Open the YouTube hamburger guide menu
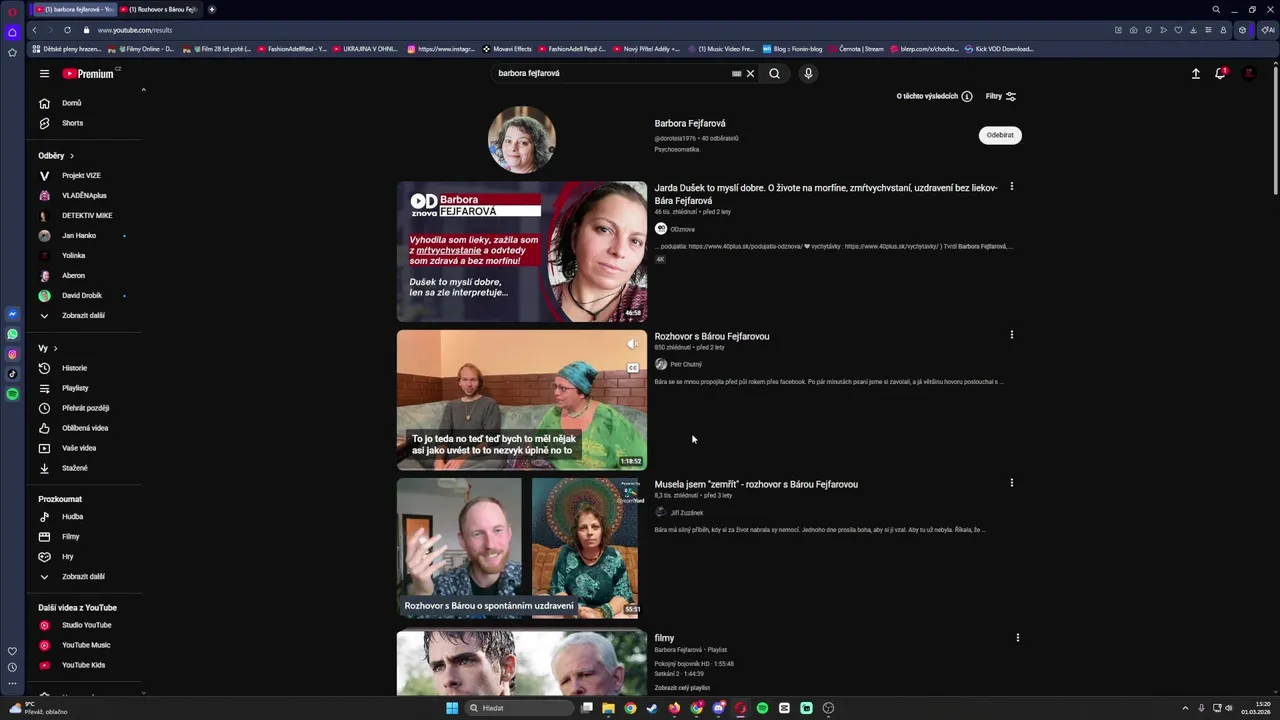Viewport: 1280px width, 720px height. click(x=44, y=74)
